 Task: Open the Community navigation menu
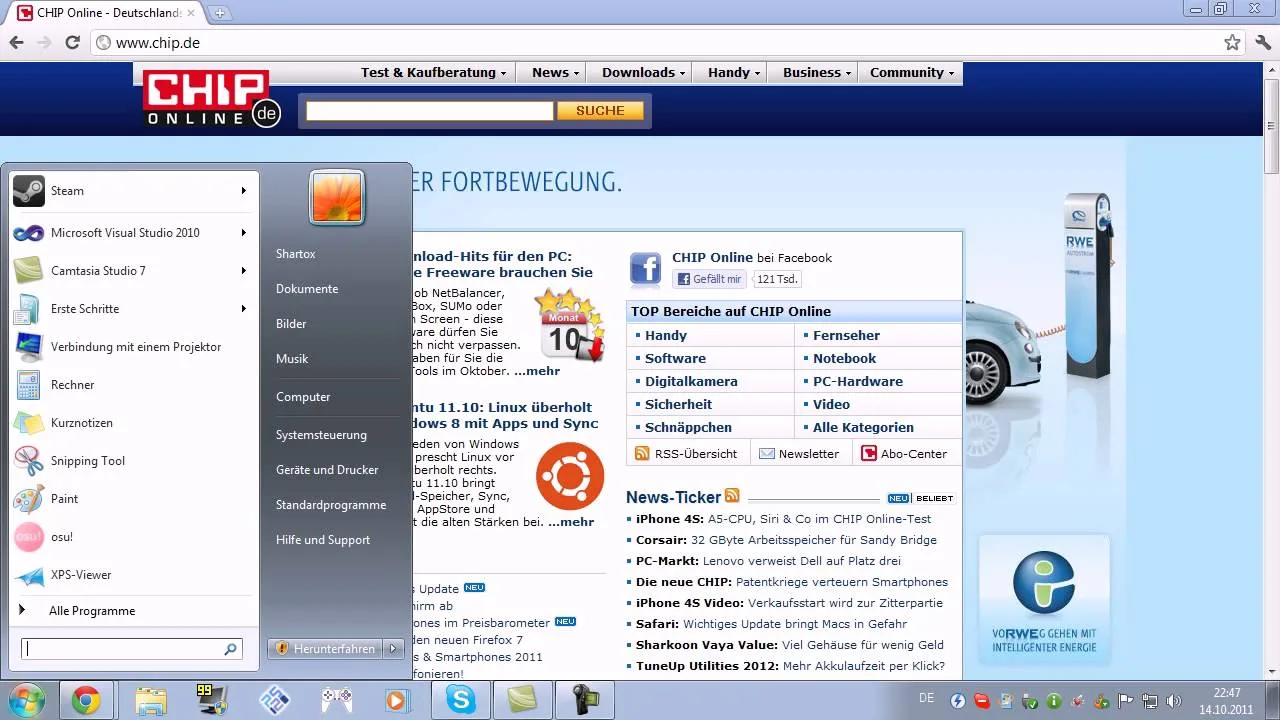coord(911,72)
